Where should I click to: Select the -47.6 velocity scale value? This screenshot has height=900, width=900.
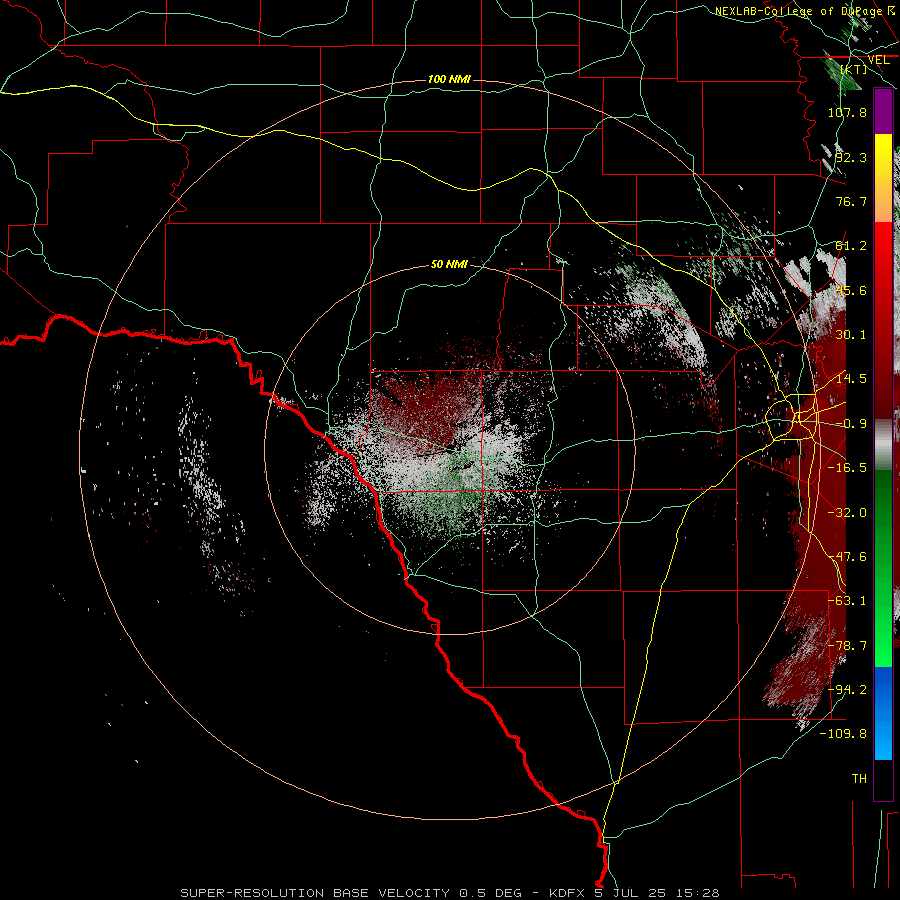tap(847, 557)
